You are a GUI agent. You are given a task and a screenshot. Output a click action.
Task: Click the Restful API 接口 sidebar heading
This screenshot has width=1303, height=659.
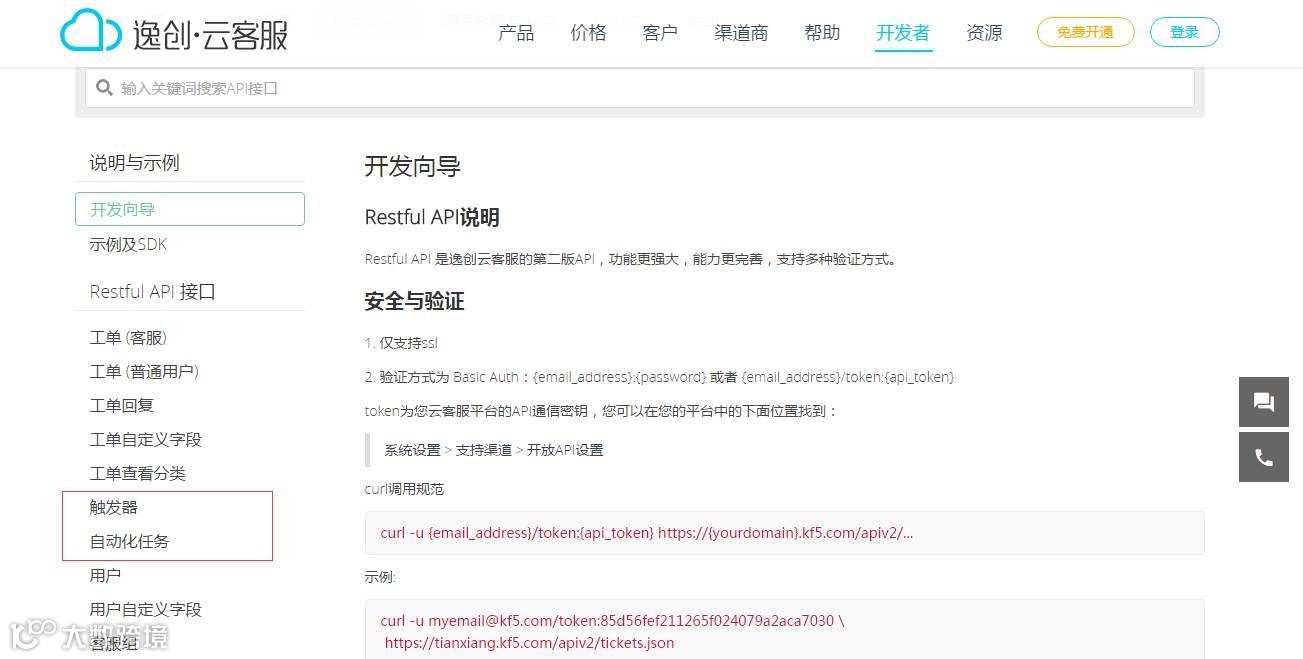pyautogui.click(x=152, y=292)
